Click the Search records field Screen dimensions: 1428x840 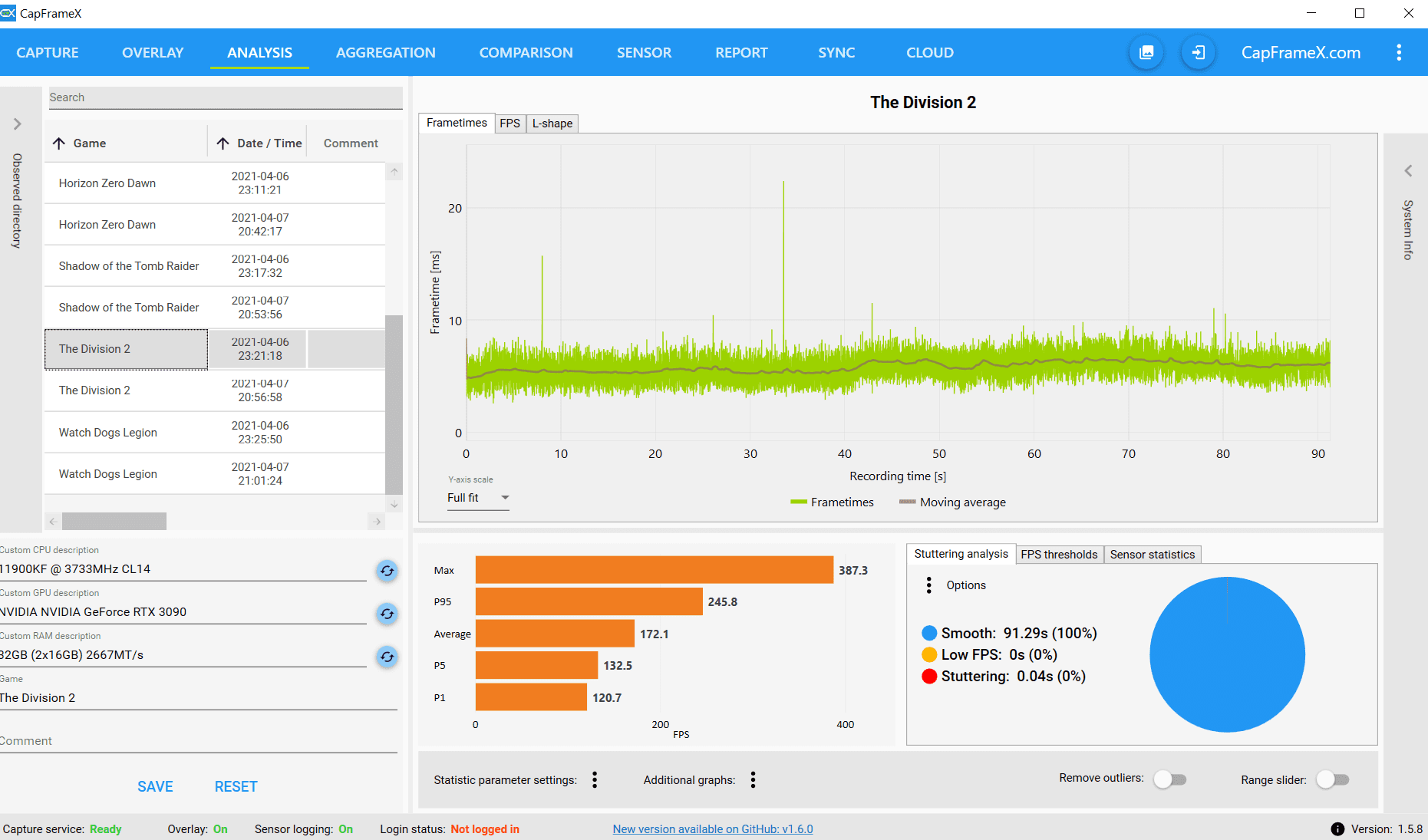(226, 97)
